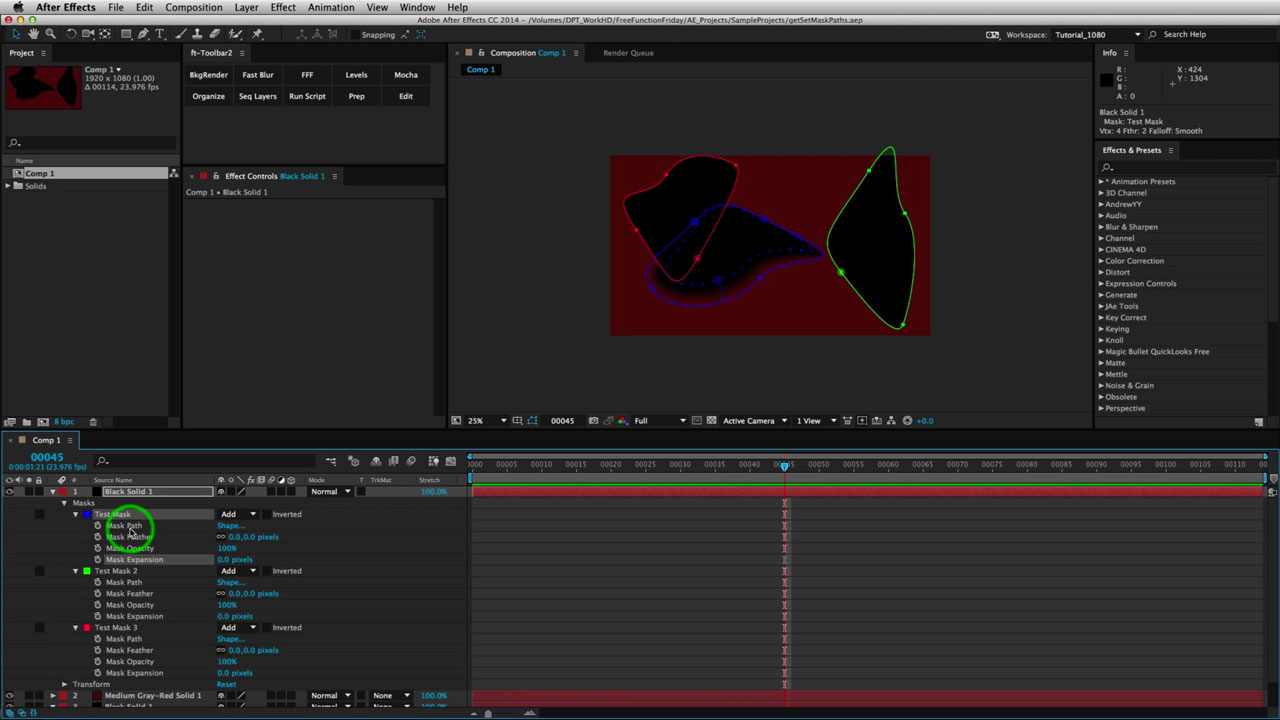Click the Comp 1 project thumbnail
1280x720 pixels.
43,87
